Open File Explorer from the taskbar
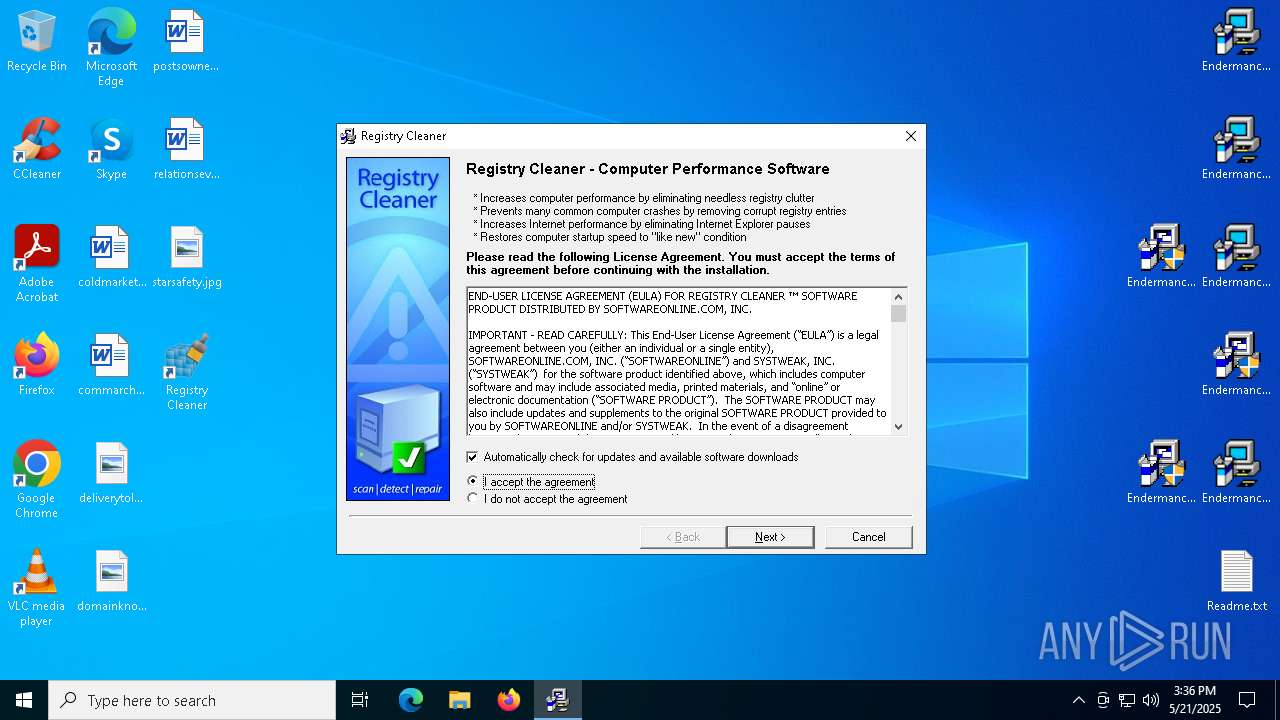Screen dimensions: 1280x720 pyautogui.click(x=459, y=700)
